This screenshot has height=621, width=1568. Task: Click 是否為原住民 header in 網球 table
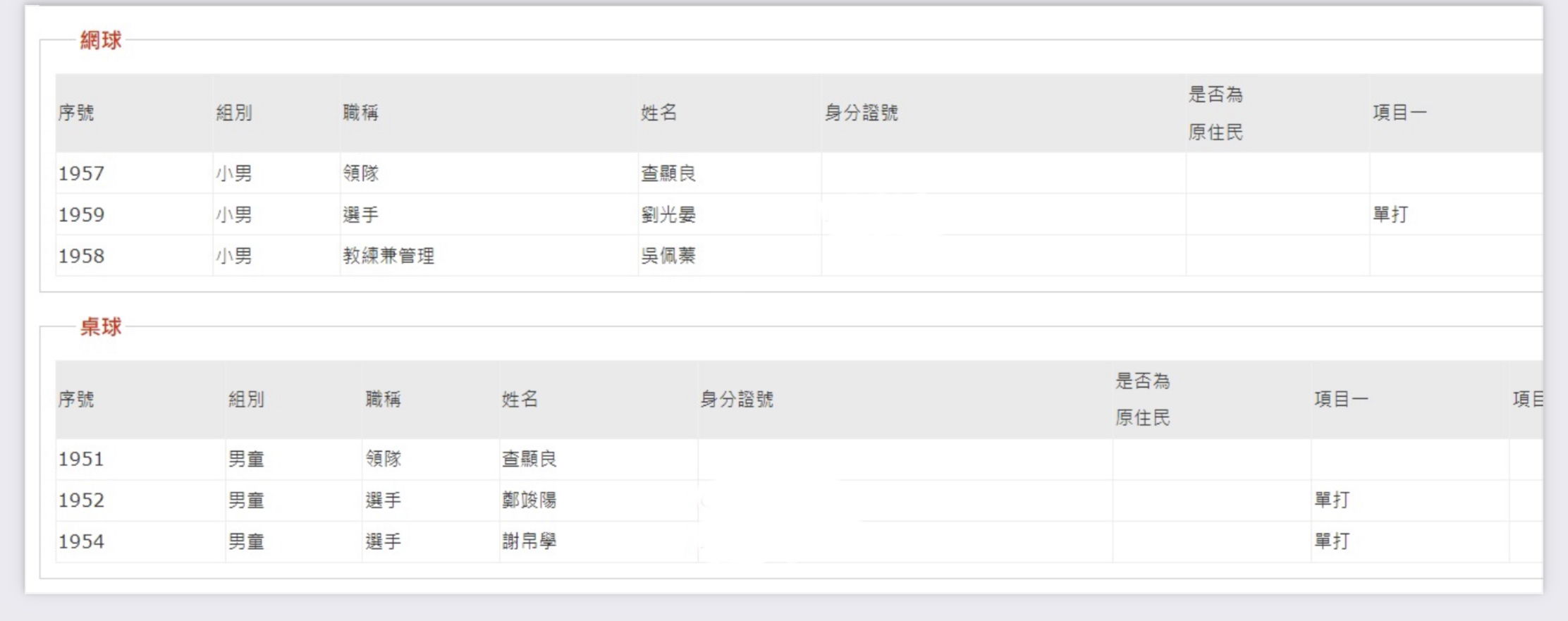click(1215, 113)
